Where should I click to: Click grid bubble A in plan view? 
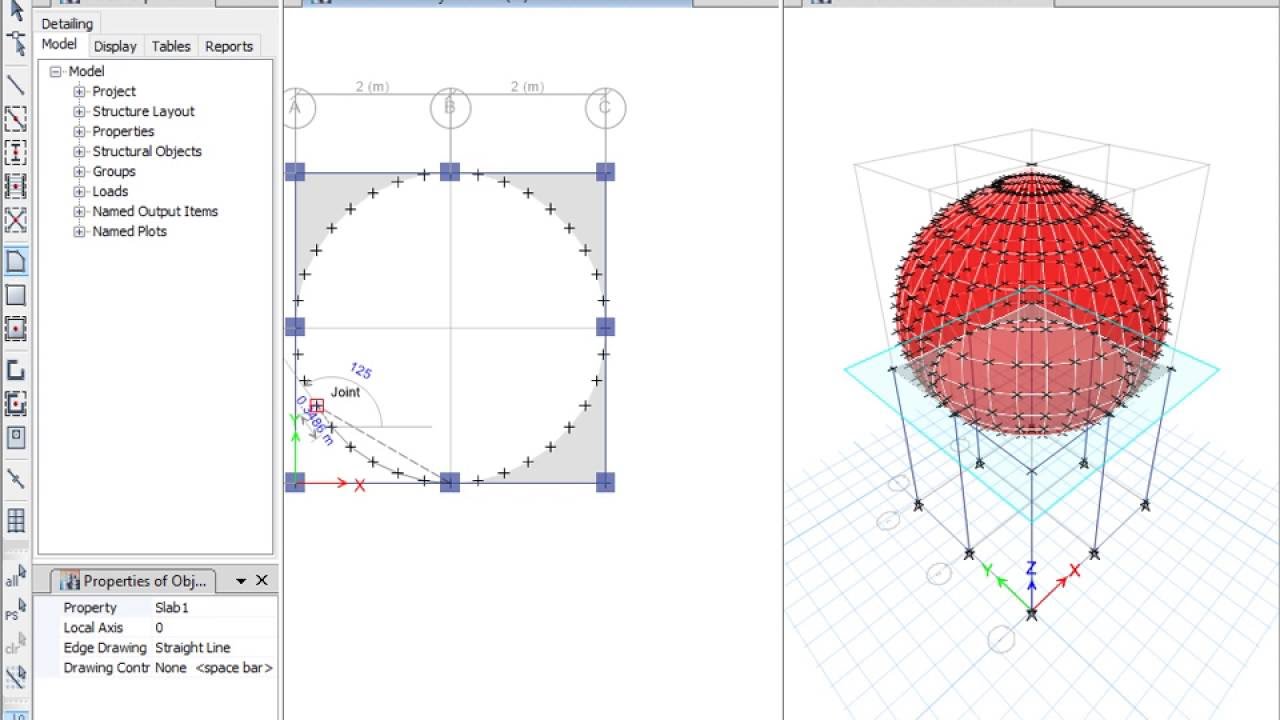(x=297, y=107)
